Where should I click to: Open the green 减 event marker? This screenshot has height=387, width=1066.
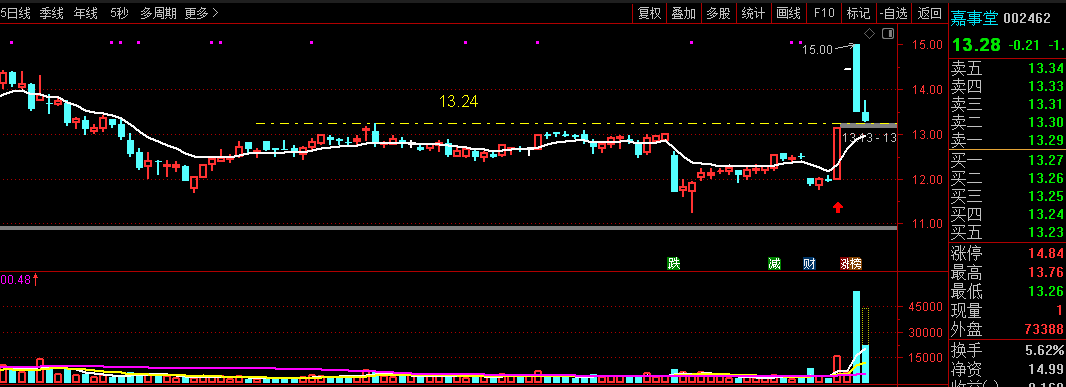pyautogui.click(x=774, y=264)
